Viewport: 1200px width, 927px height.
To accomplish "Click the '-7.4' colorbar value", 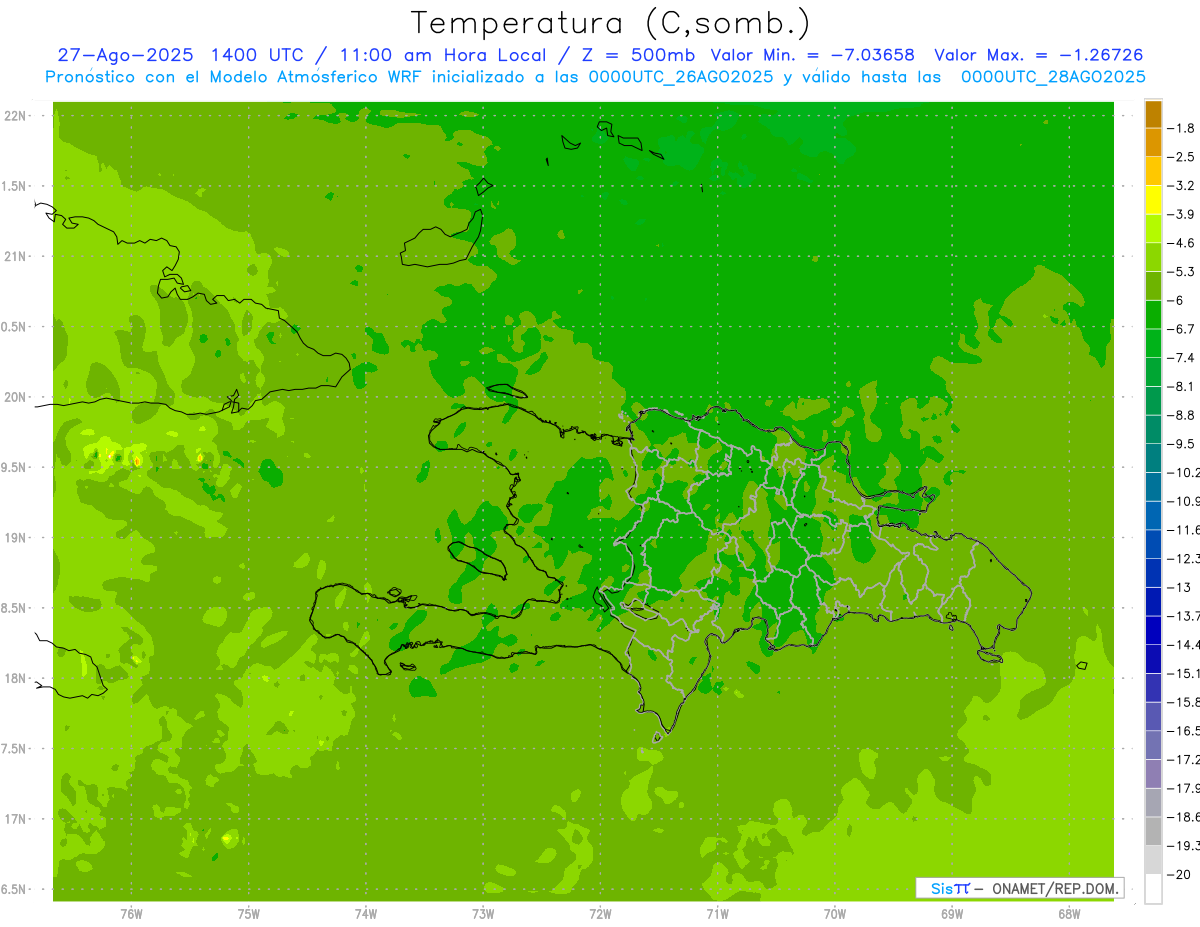I will click(1183, 358).
